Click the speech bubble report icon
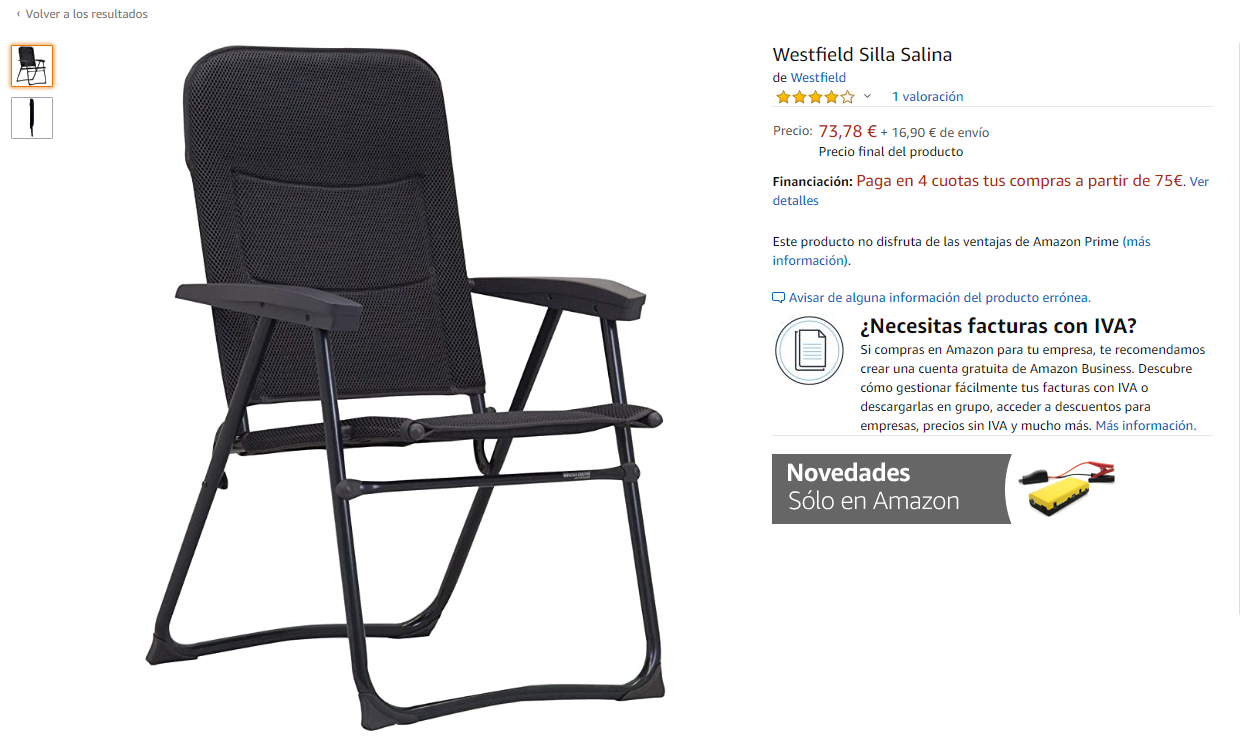 [779, 298]
